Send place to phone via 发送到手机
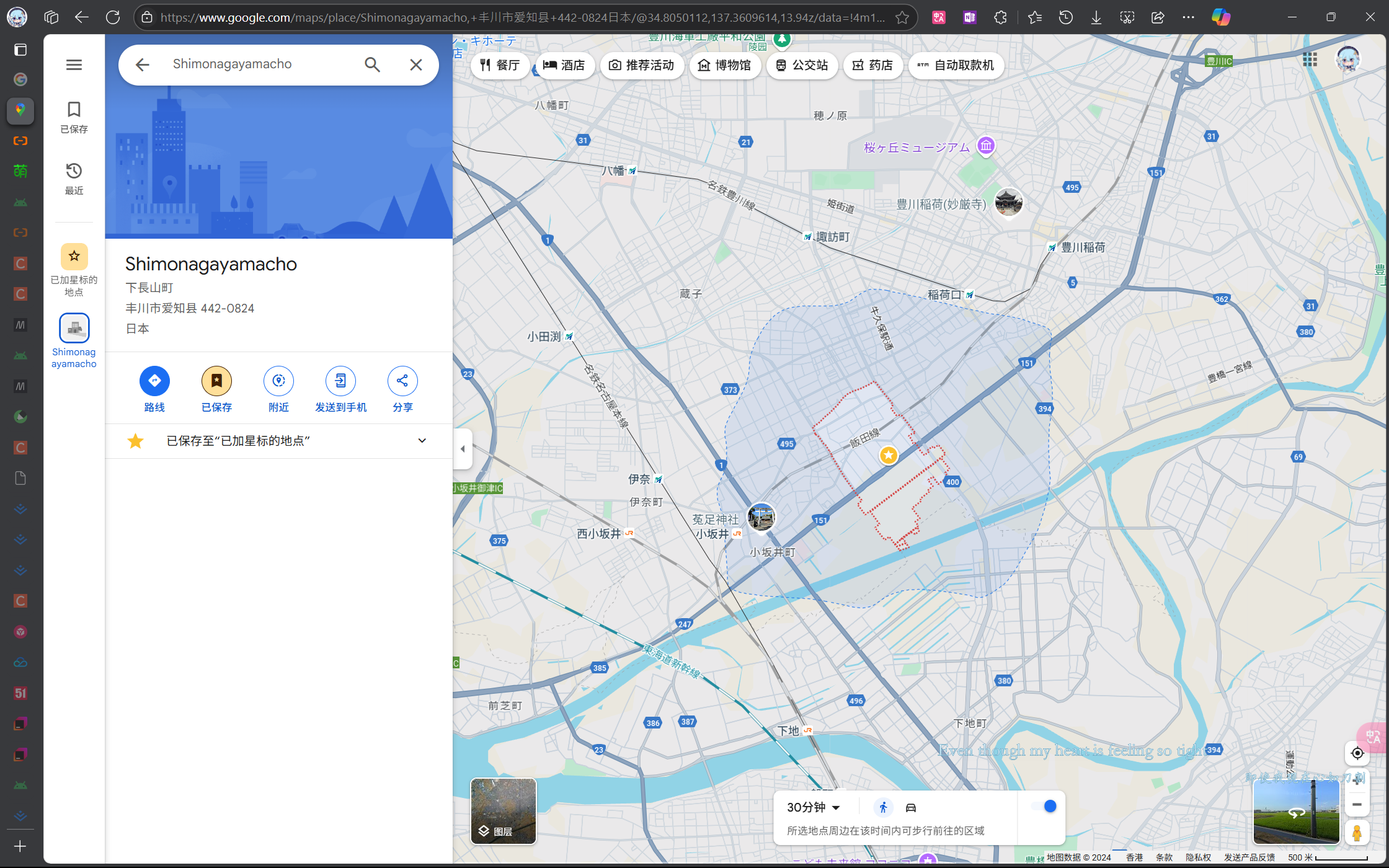This screenshot has height=868, width=1389. tap(340, 389)
